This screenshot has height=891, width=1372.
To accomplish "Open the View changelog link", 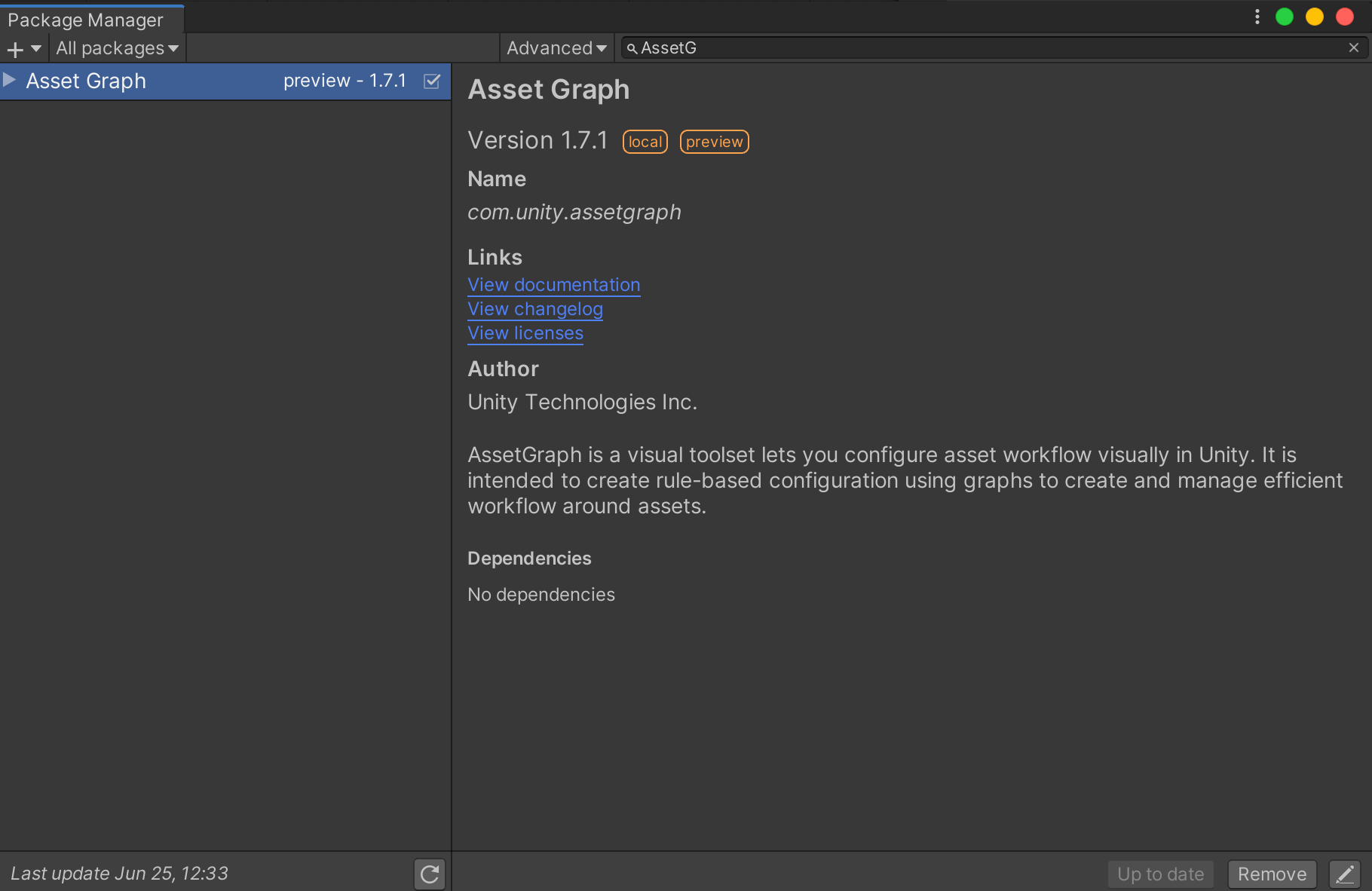I will pos(535,309).
